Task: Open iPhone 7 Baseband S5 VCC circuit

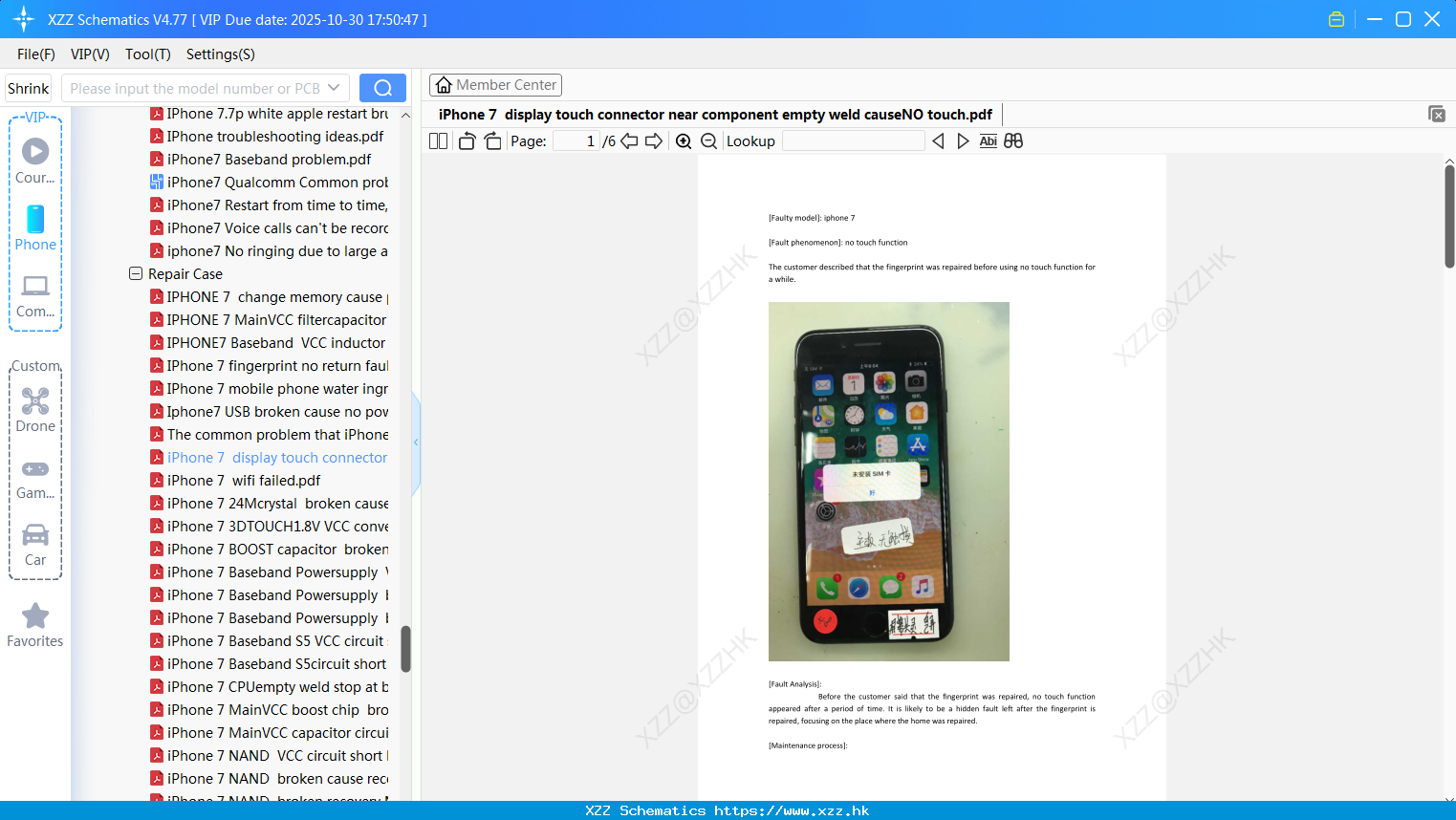Action: 269,641
